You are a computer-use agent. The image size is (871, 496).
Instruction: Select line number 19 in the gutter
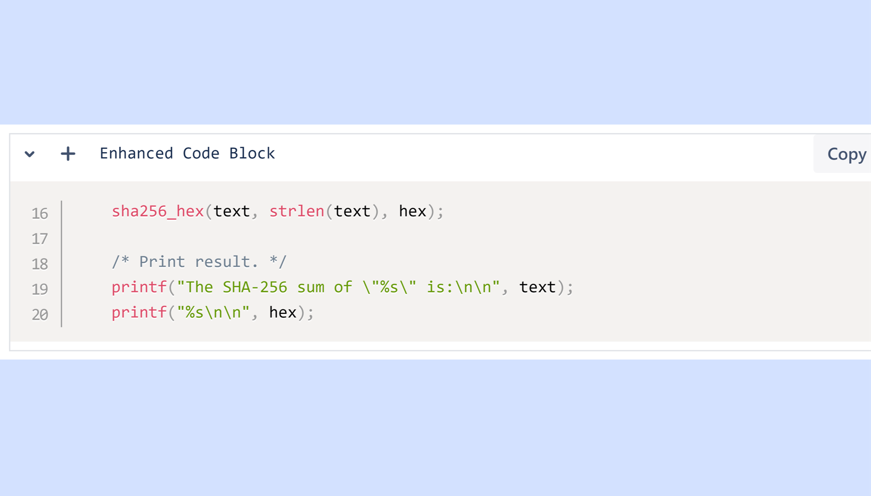coord(40,289)
